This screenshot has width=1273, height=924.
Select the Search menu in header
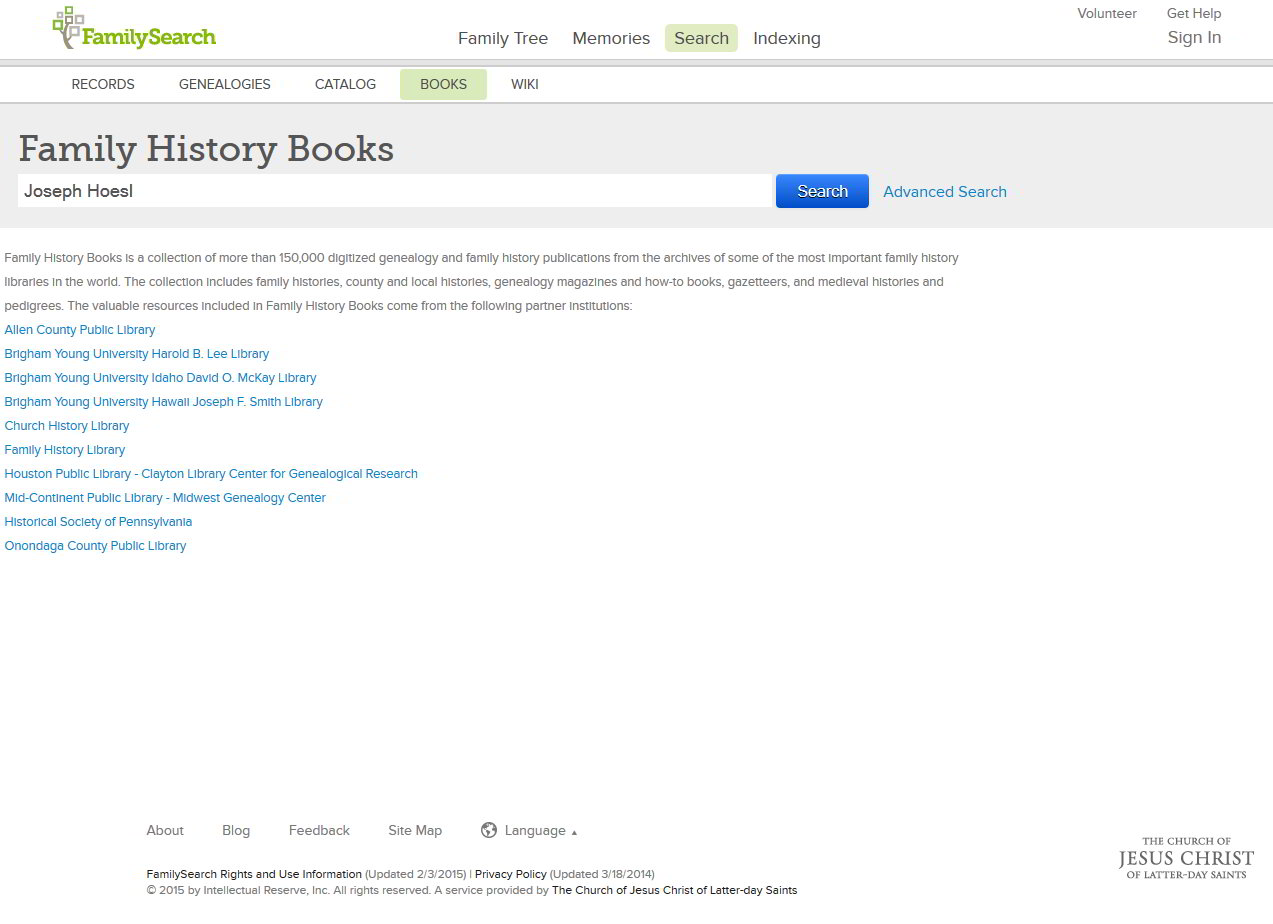(701, 38)
